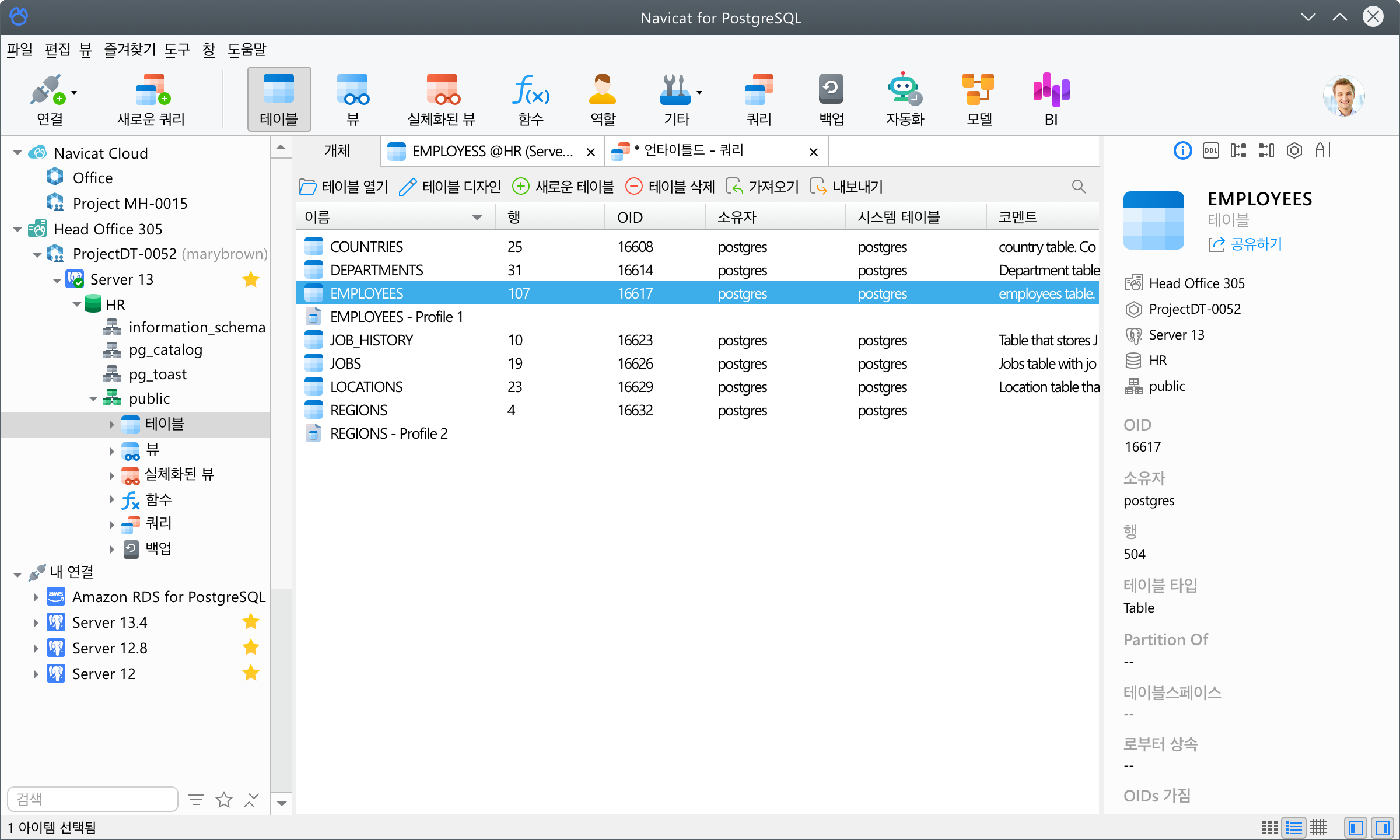This screenshot has height=840, width=1400.
Task: Open the Backup toolbar icon
Action: click(831, 99)
